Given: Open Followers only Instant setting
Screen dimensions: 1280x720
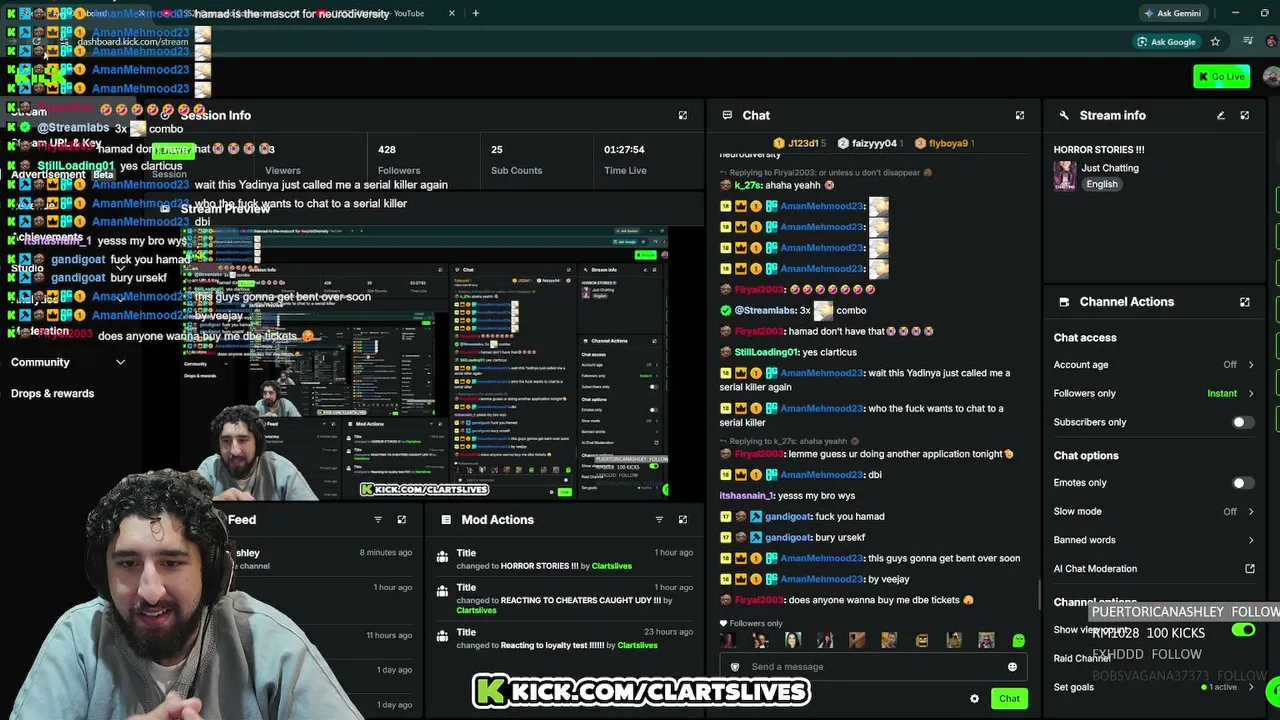Looking at the screenshot, I should click(x=1154, y=393).
